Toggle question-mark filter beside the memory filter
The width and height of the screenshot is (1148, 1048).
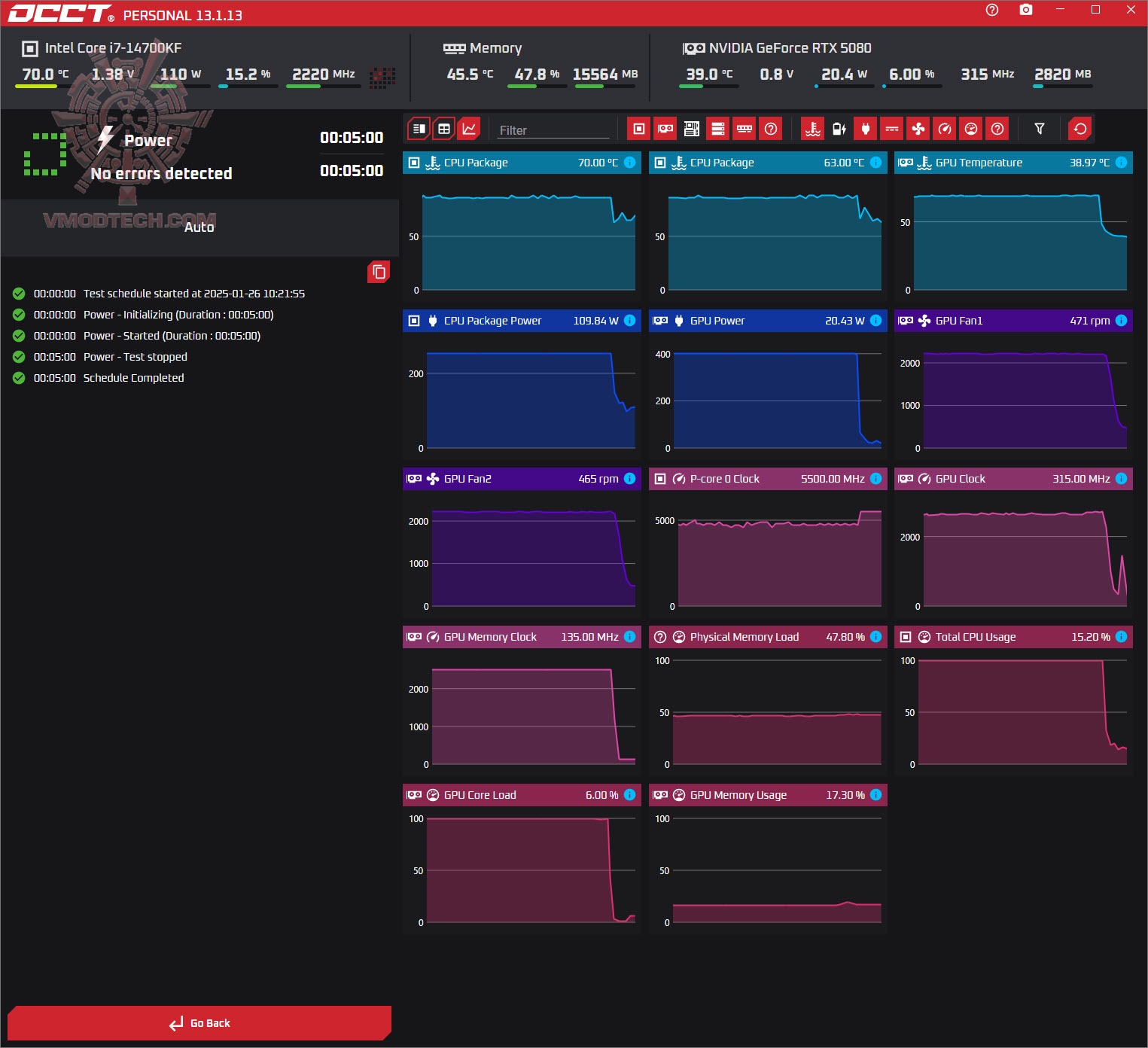[771, 129]
